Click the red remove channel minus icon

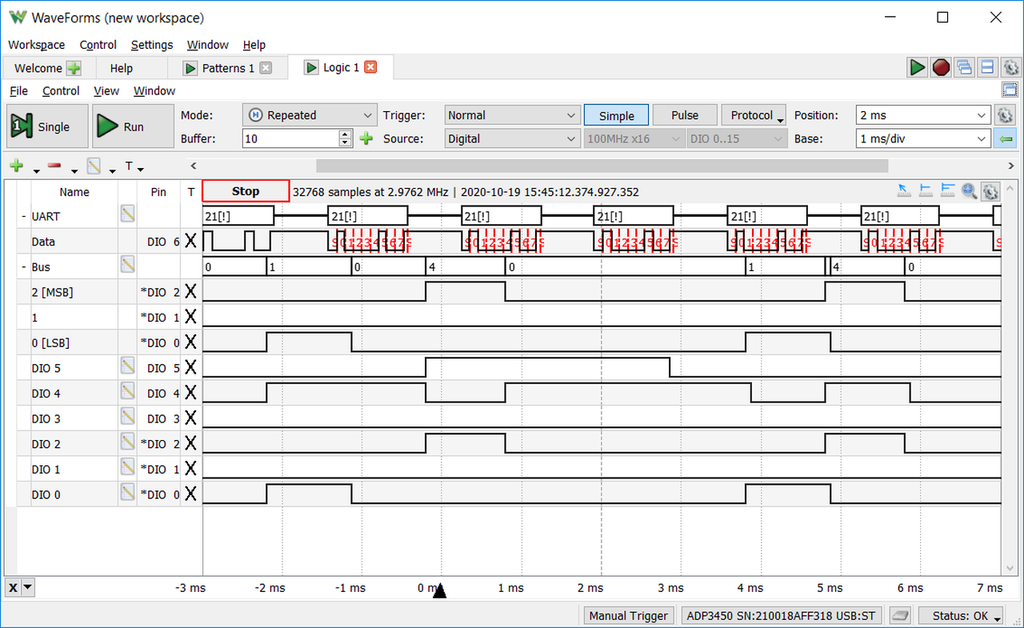pos(54,166)
